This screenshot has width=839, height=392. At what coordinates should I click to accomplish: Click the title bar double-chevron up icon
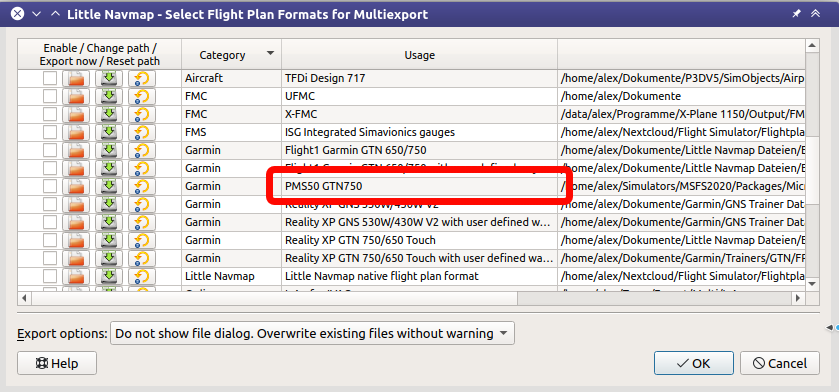coord(815,14)
